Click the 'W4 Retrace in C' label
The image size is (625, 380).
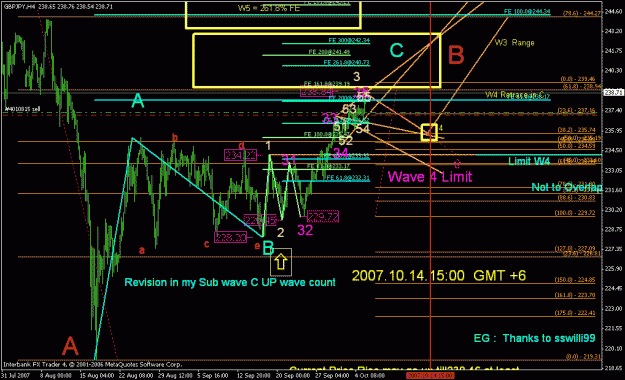pos(515,95)
